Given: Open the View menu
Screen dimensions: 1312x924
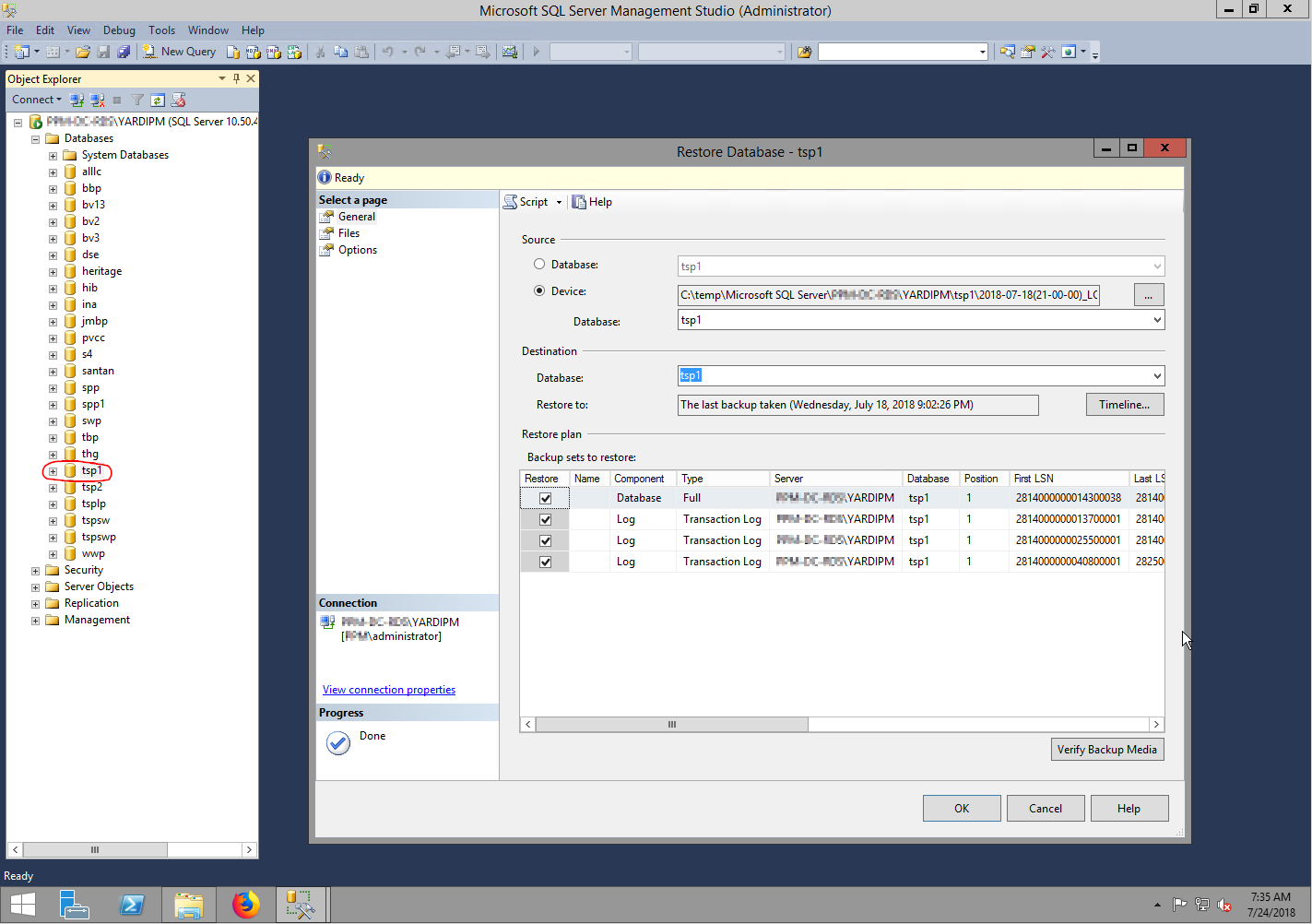Looking at the screenshot, I should tap(78, 30).
